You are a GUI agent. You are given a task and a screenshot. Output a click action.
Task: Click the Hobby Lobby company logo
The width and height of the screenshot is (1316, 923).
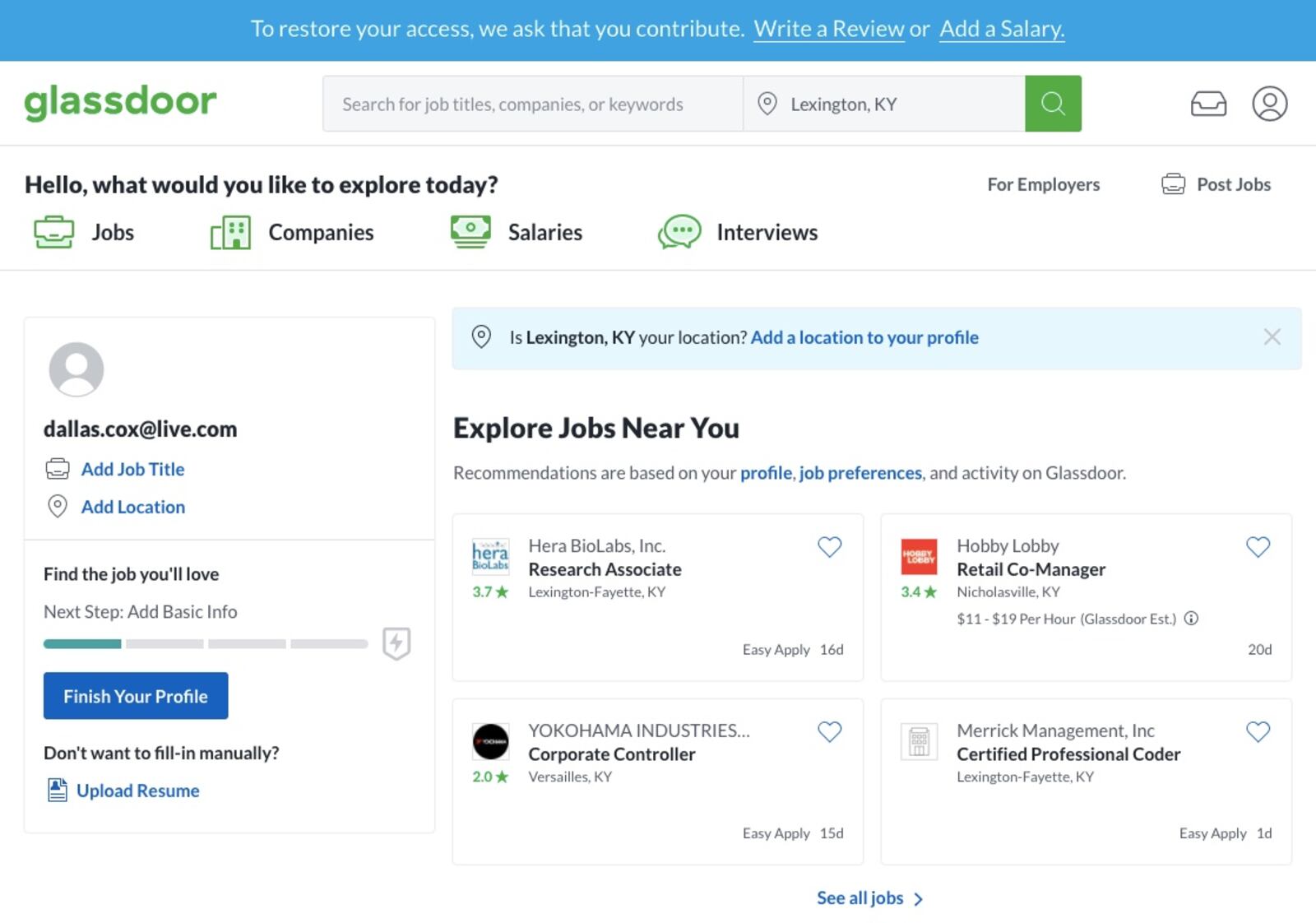coord(919,556)
